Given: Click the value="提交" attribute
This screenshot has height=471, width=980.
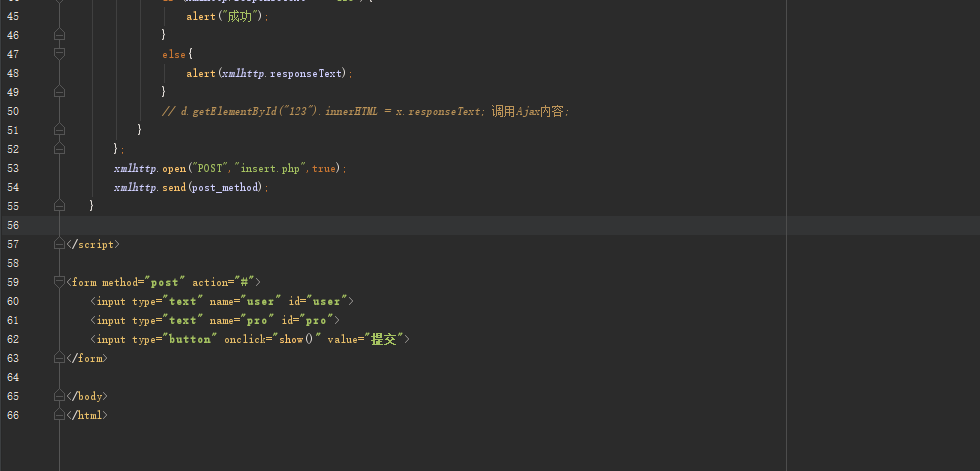Looking at the screenshot, I should click(366, 339).
